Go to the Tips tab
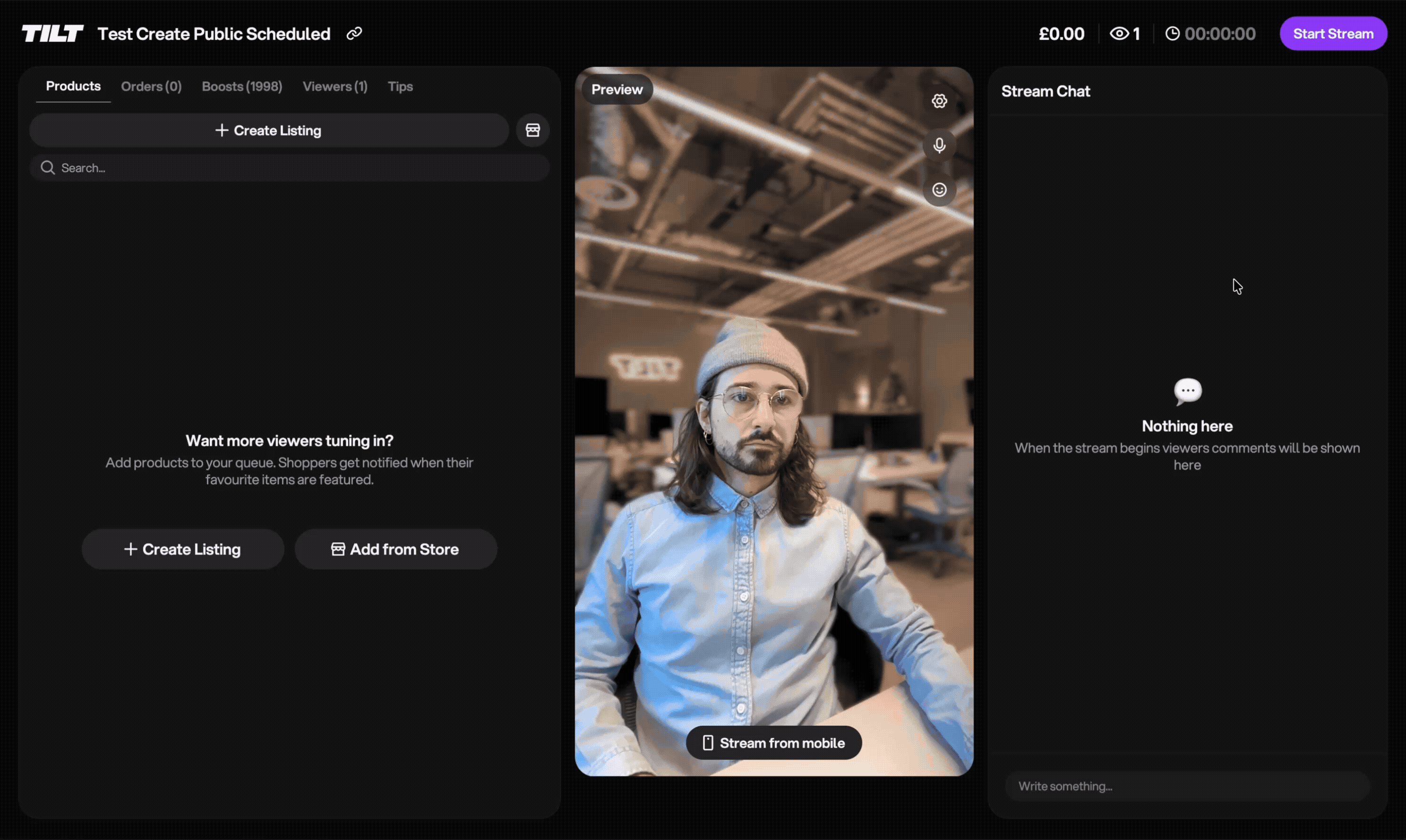The width and height of the screenshot is (1406, 840). pos(400,86)
